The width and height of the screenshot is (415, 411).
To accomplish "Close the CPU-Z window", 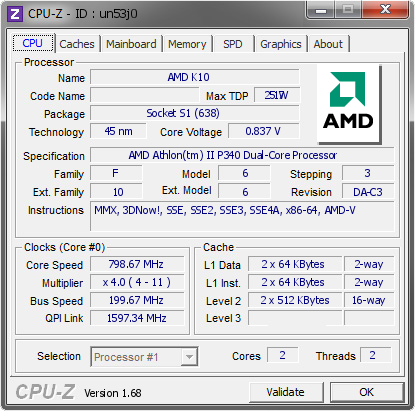I will coord(385,10).
